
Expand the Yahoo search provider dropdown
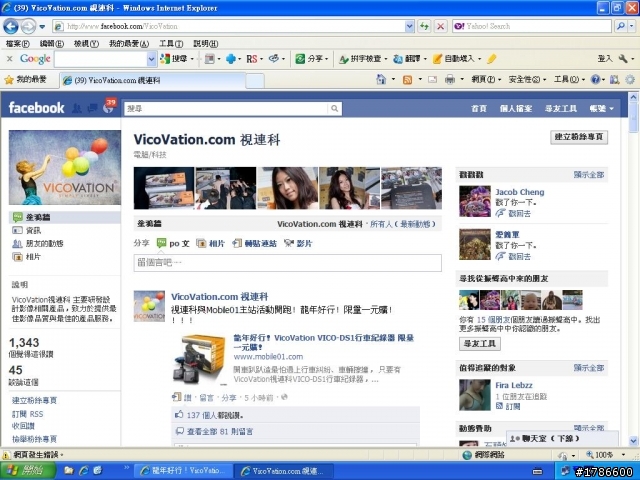pos(632,26)
